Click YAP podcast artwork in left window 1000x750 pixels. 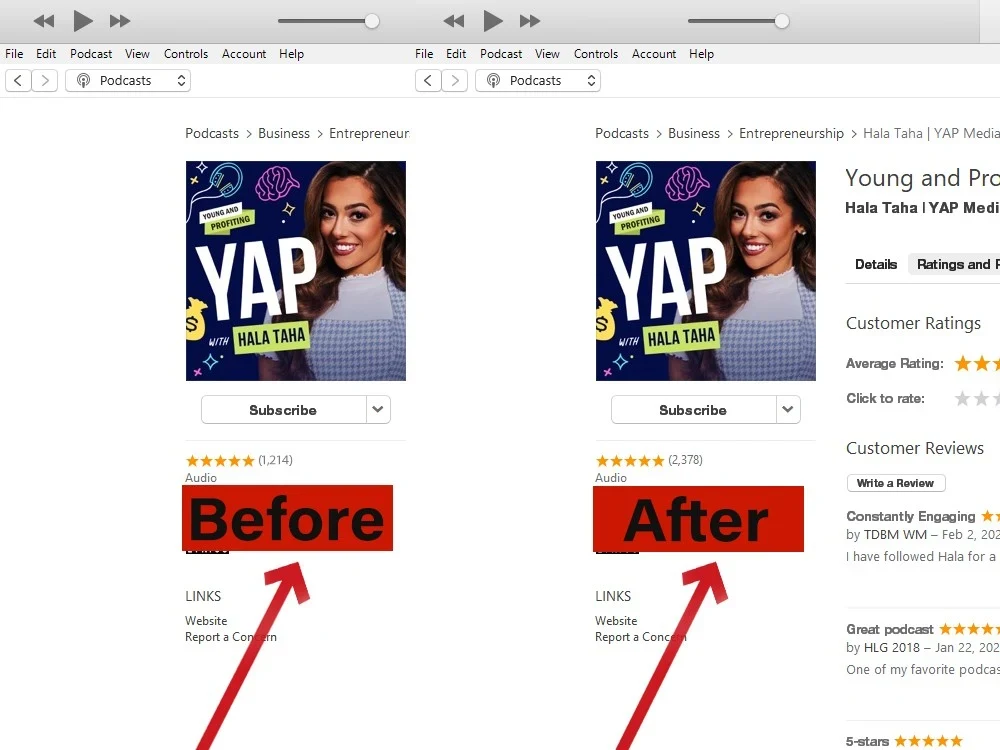296,271
